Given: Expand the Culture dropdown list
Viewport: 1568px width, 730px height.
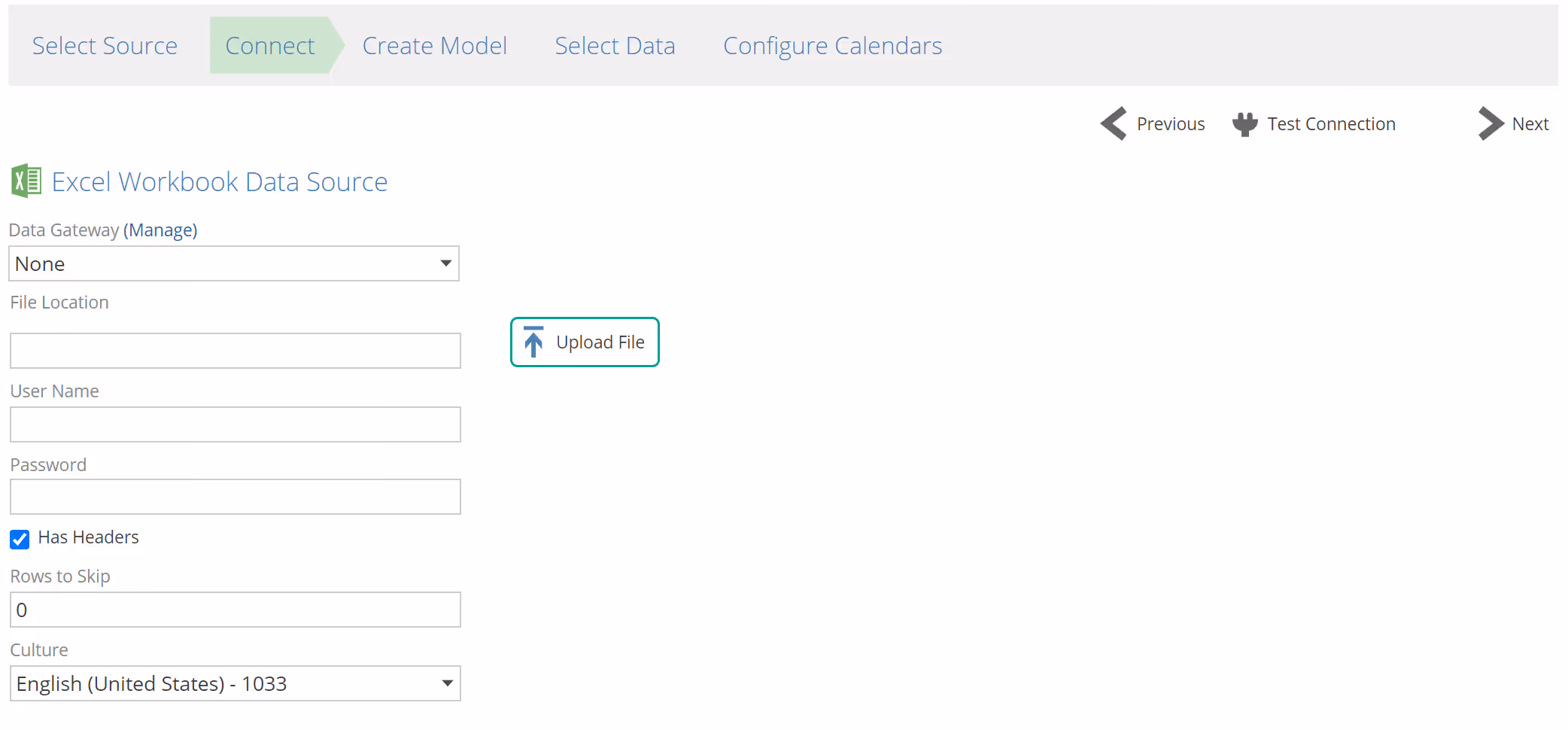Looking at the screenshot, I should (235, 684).
